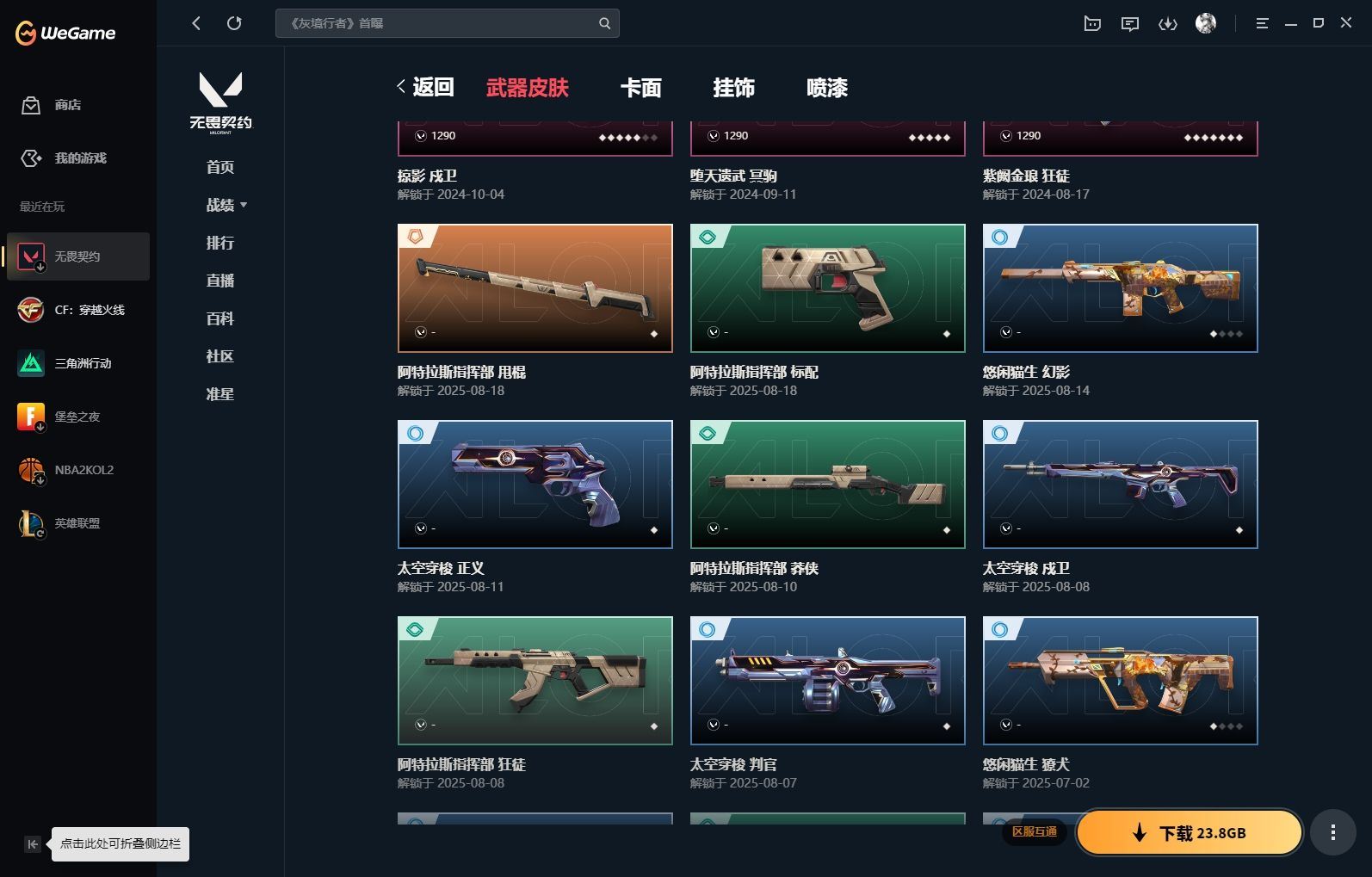Screen dimensions: 1372x877
Task: Open the folder icon in top bar
Action: [x=1092, y=24]
